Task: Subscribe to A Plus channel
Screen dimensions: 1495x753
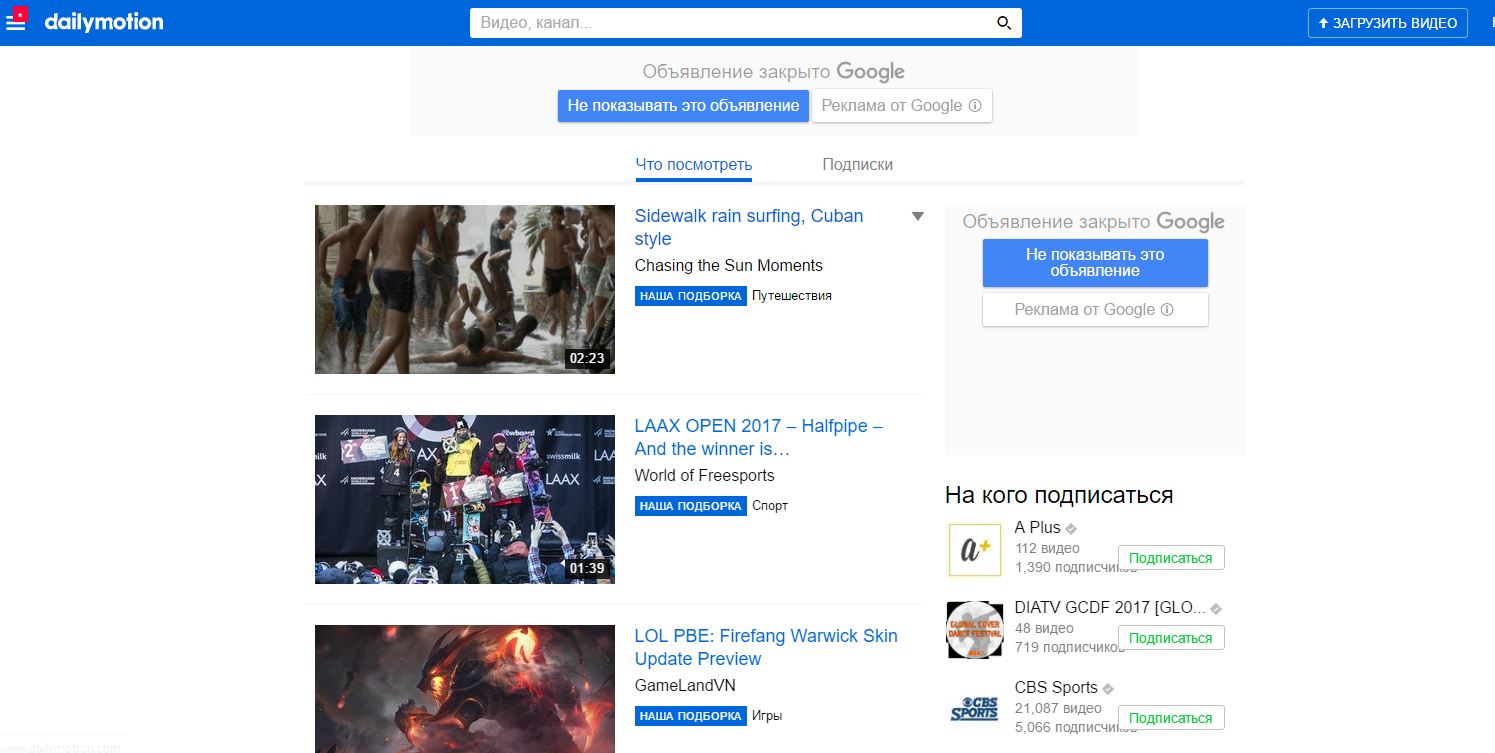Action: pyautogui.click(x=1170, y=558)
